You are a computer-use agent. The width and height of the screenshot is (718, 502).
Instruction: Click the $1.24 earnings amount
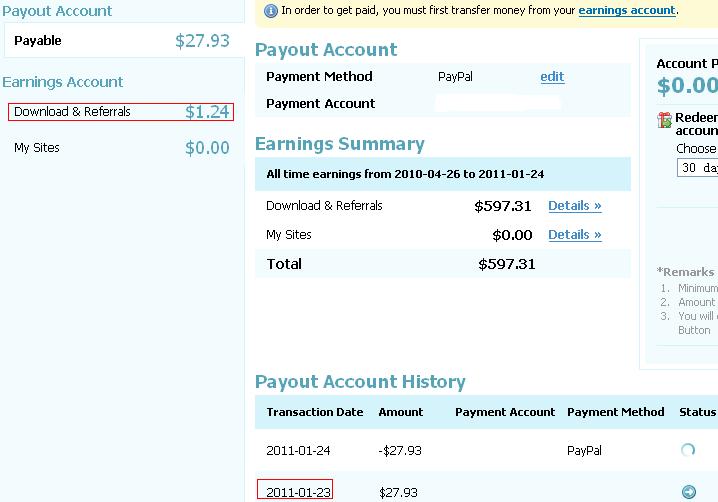click(x=207, y=112)
